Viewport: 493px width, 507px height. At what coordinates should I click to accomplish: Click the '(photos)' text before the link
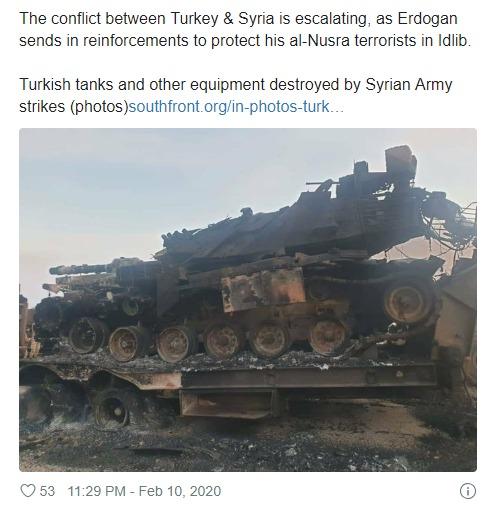[99, 107]
